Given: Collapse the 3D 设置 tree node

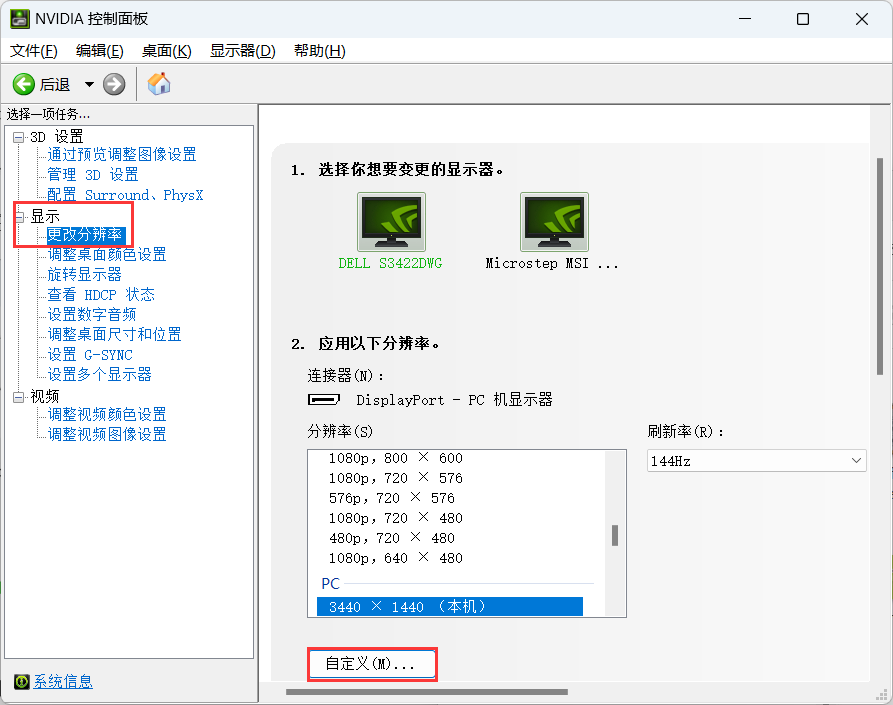Looking at the screenshot, I should pos(18,137).
